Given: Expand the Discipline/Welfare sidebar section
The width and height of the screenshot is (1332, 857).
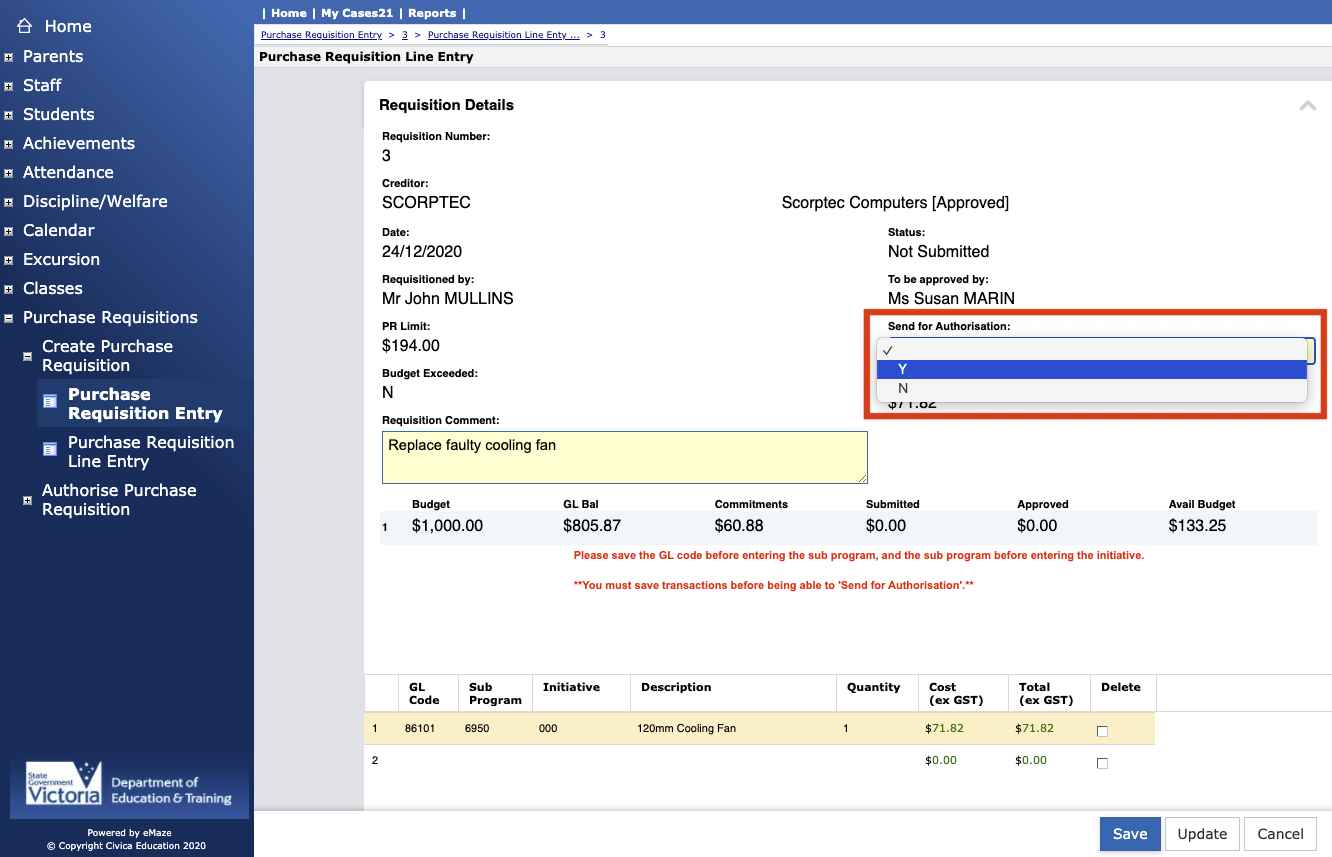Looking at the screenshot, I should 8,202.
